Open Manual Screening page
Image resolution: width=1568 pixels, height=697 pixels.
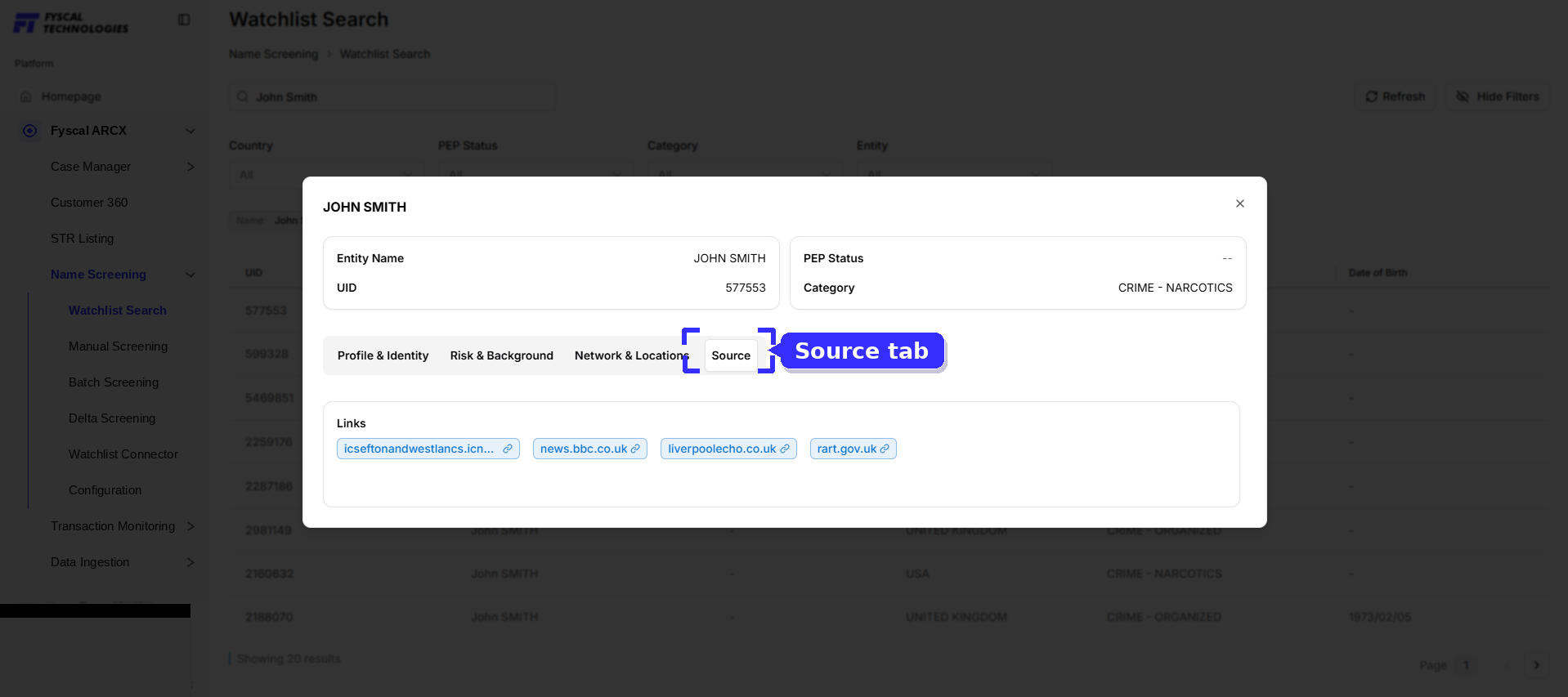[118, 346]
